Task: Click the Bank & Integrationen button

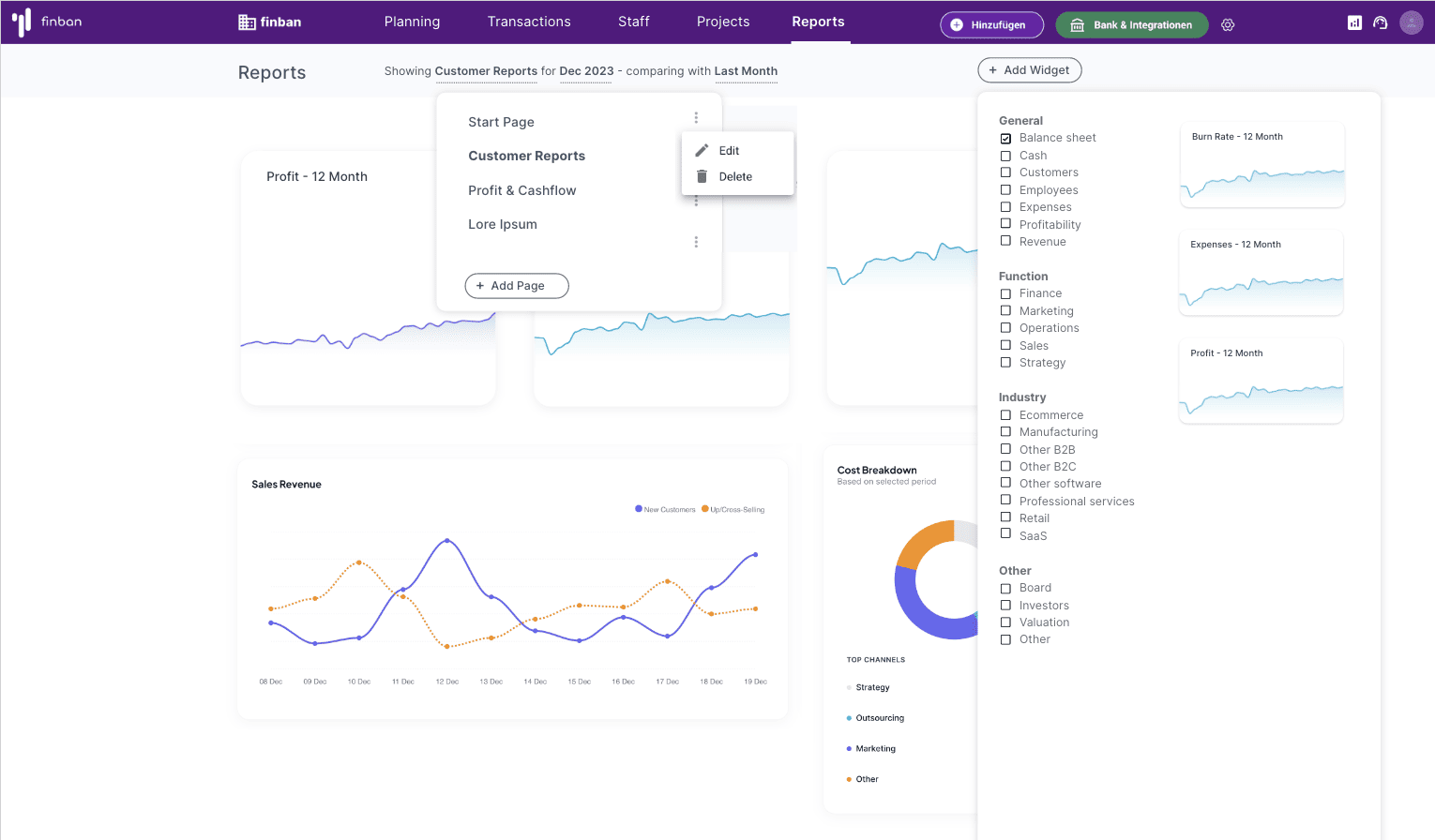Action: click(x=1131, y=25)
